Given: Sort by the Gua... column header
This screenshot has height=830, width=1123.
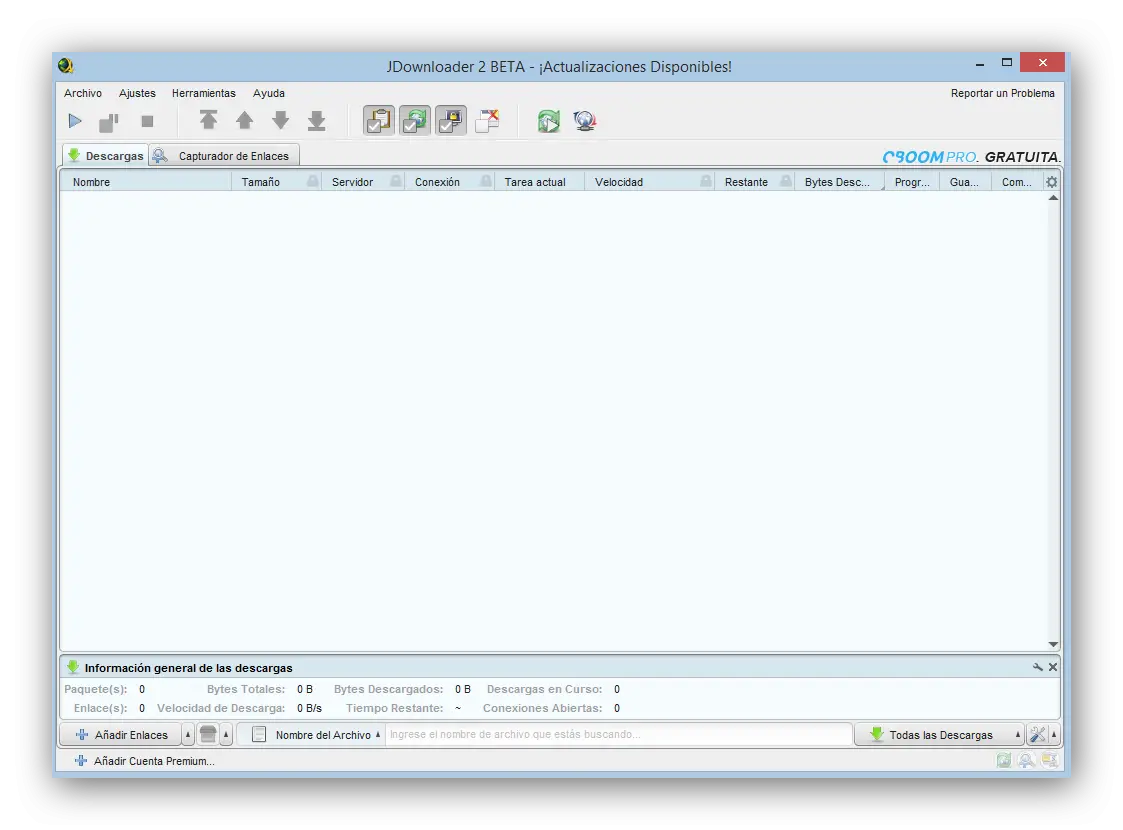Looking at the screenshot, I should [x=964, y=182].
